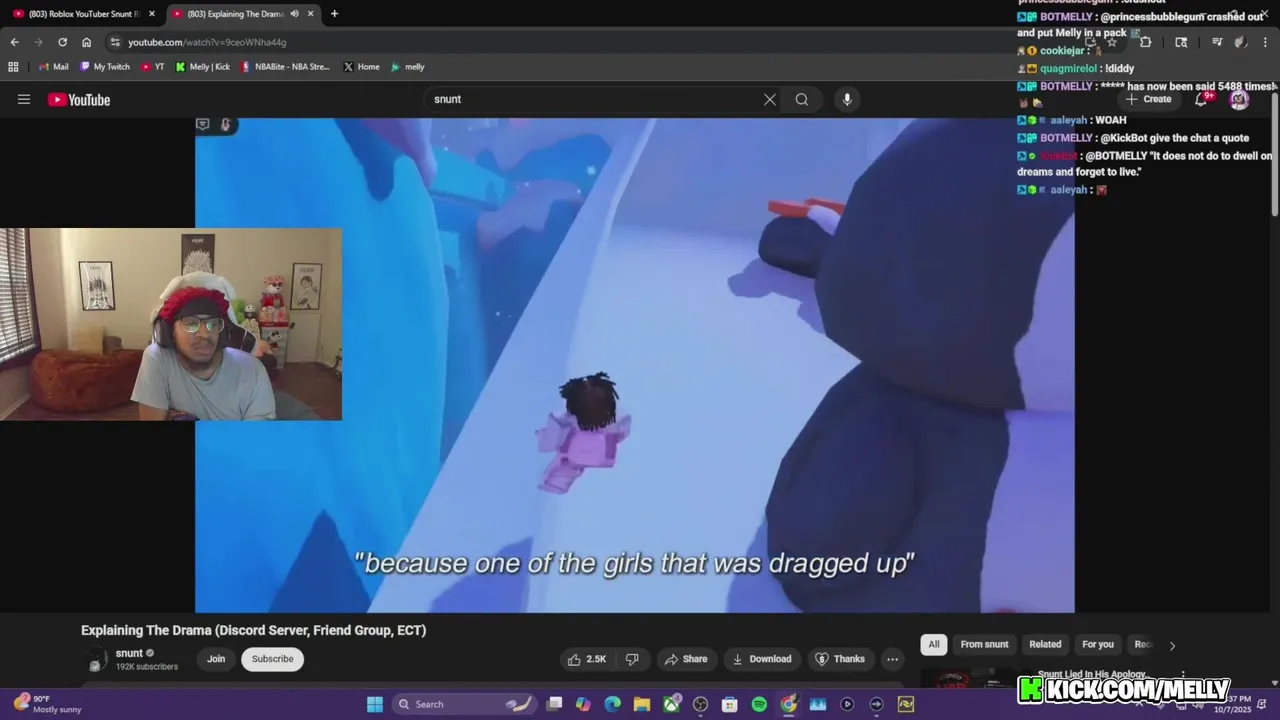Select the For you filter chip
This screenshot has width=1280, height=720.
[1097, 644]
